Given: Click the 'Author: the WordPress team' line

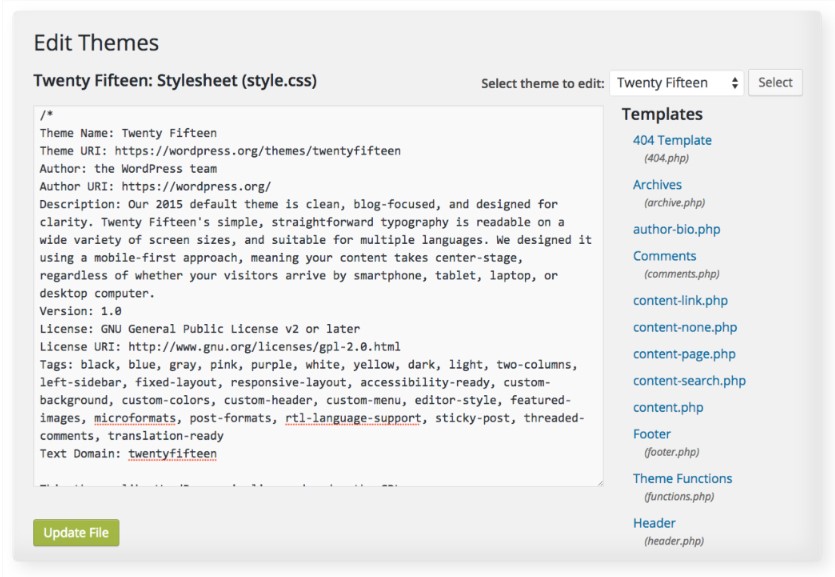Looking at the screenshot, I should [128, 169].
